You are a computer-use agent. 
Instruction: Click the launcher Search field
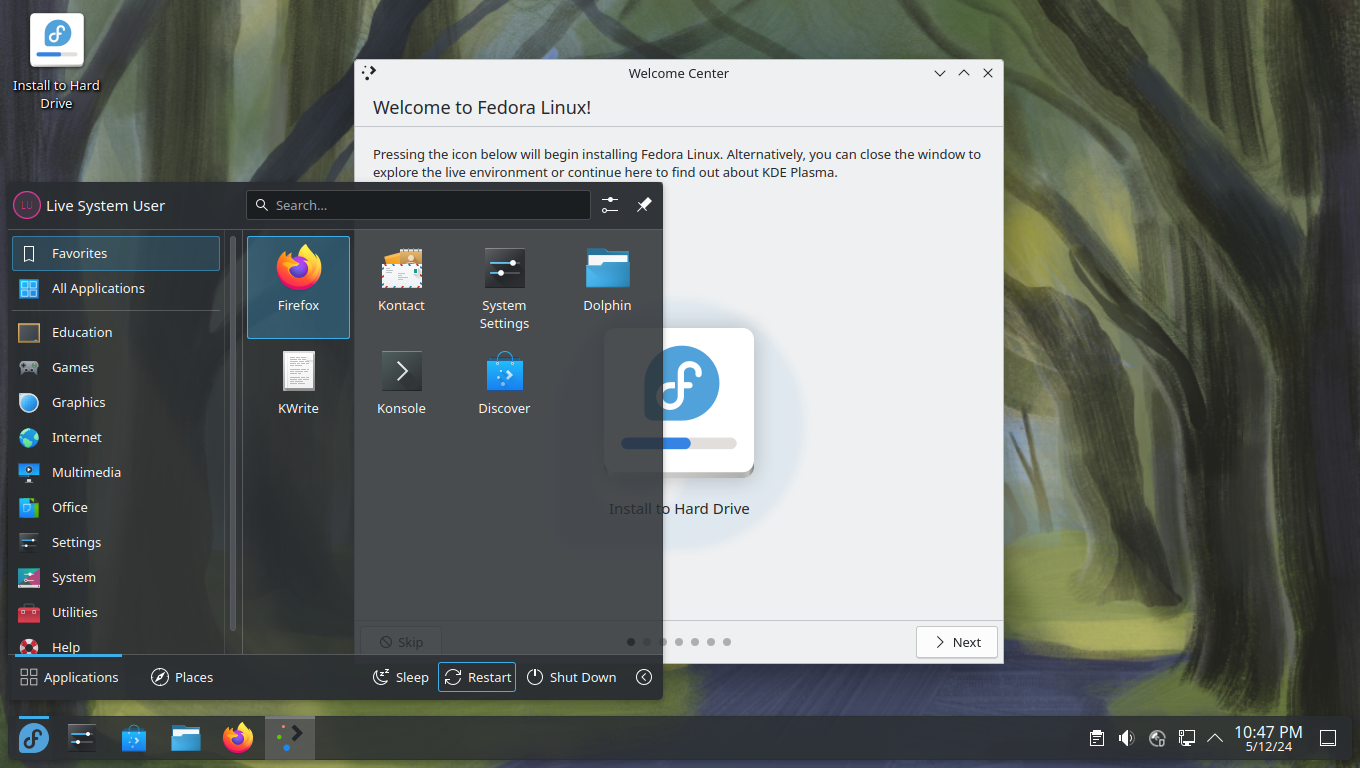pyautogui.click(x=418, y=205)
